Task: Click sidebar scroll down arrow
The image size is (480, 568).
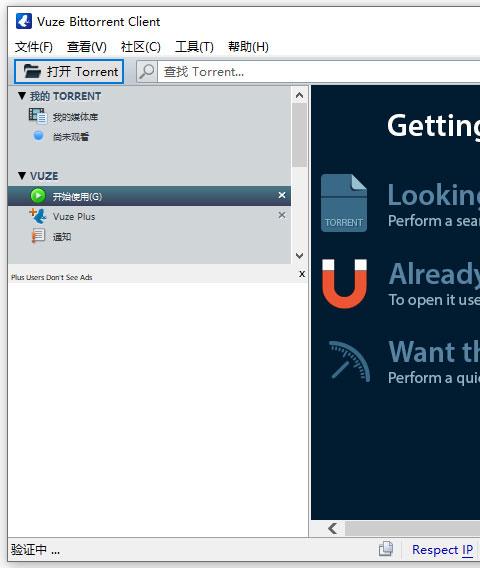Action: 299,255
